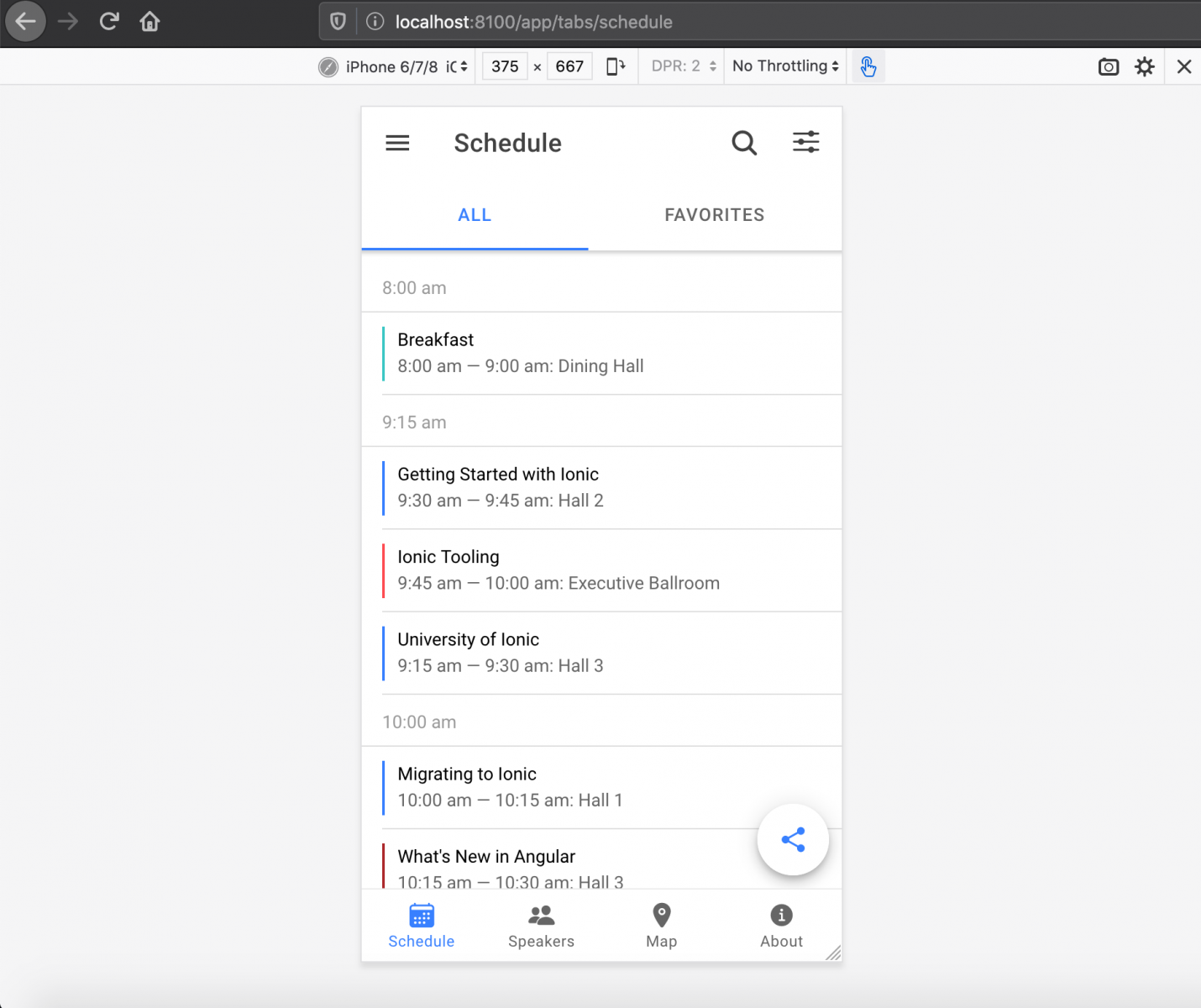1201x1008 pixels.
Task: Go to the Speakers tab
Action: coord(542,926)
